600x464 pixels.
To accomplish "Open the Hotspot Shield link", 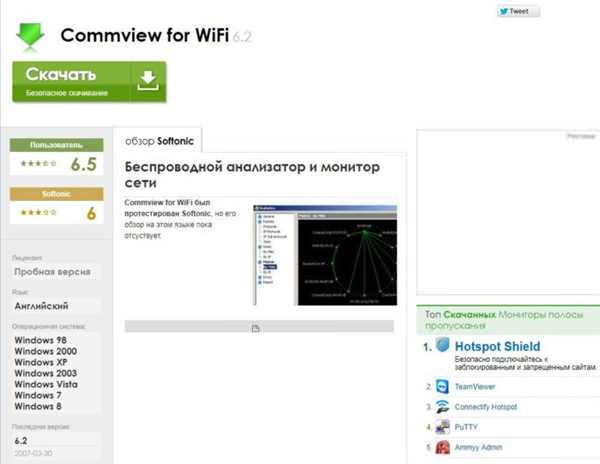I will [x=497, y=347].
